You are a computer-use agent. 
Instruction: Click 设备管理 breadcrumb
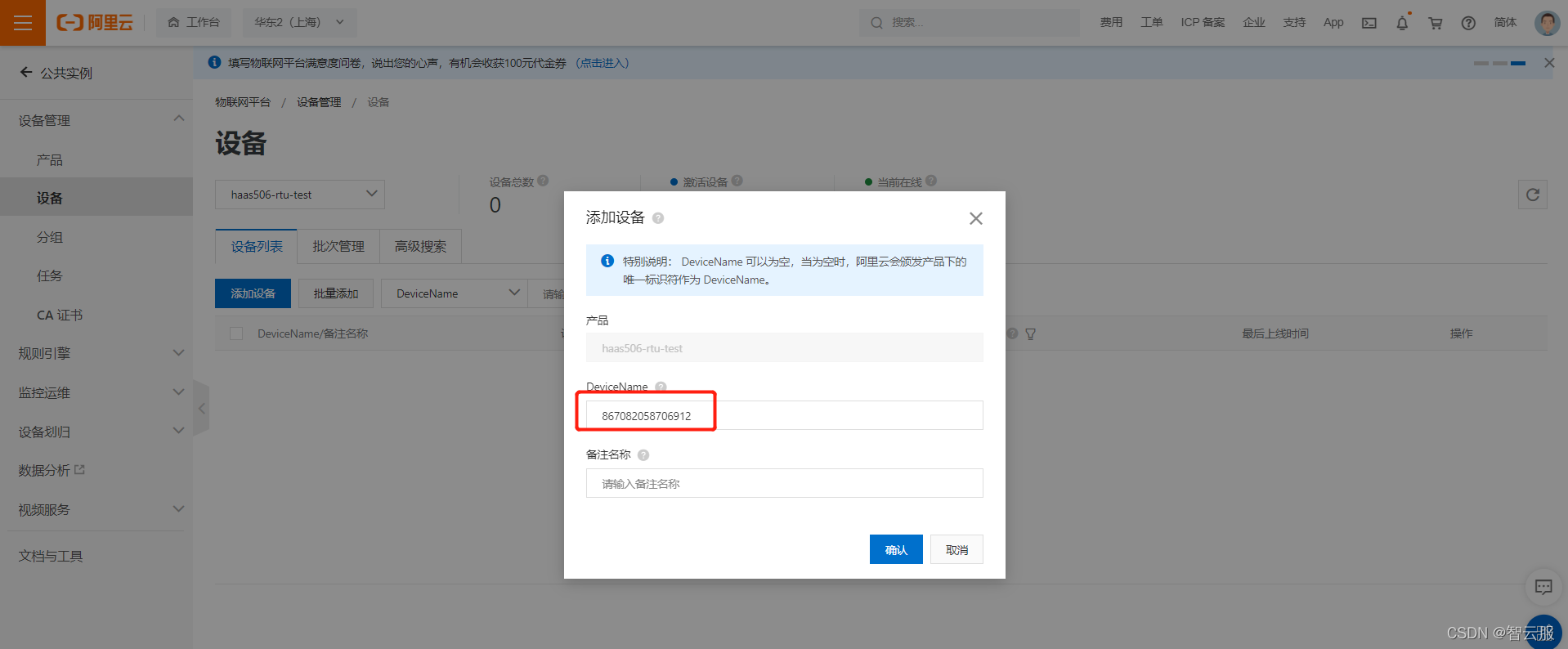(x=319, y=102)
